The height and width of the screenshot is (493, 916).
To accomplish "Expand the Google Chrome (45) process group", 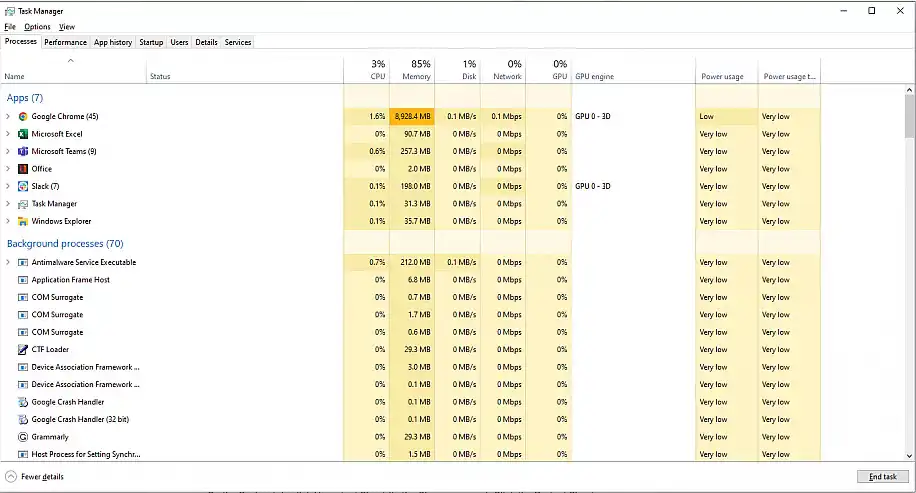I will click(8, 116).
